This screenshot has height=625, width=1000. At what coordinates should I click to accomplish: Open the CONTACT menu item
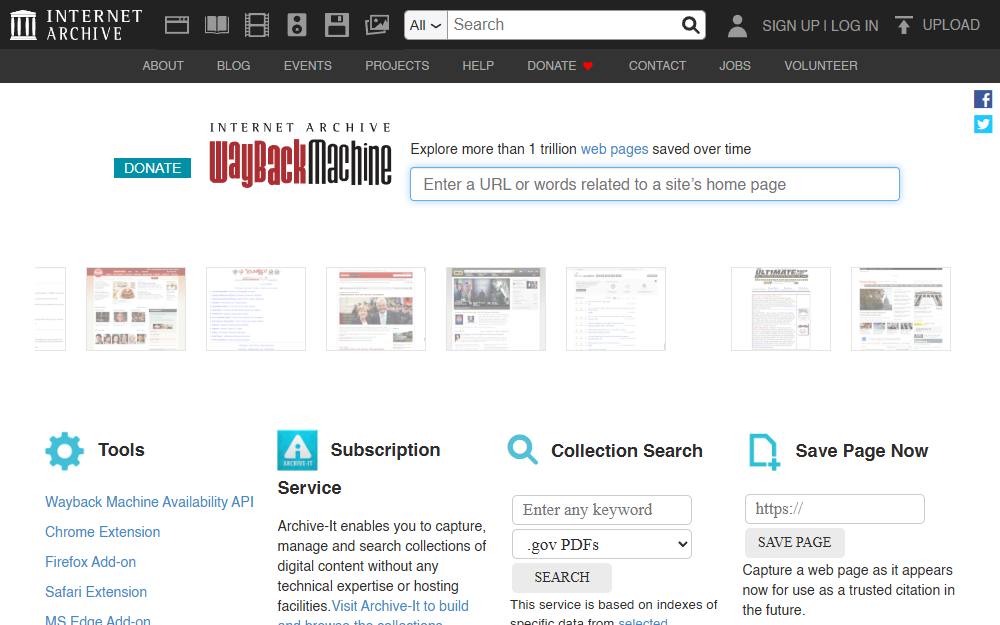(657, 66)
